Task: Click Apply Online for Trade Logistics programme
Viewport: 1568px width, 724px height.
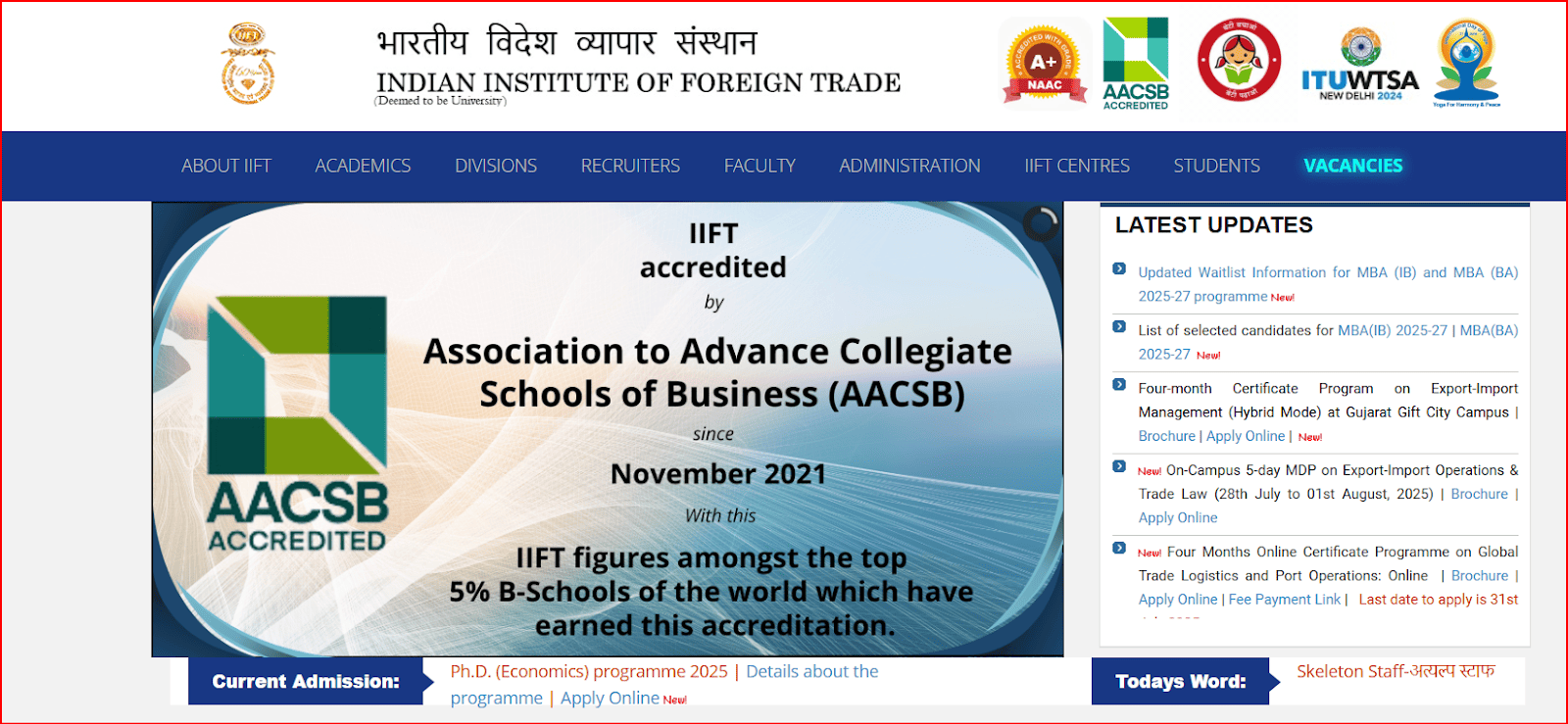Action: pyautogui.click(x=1178, y=599)
